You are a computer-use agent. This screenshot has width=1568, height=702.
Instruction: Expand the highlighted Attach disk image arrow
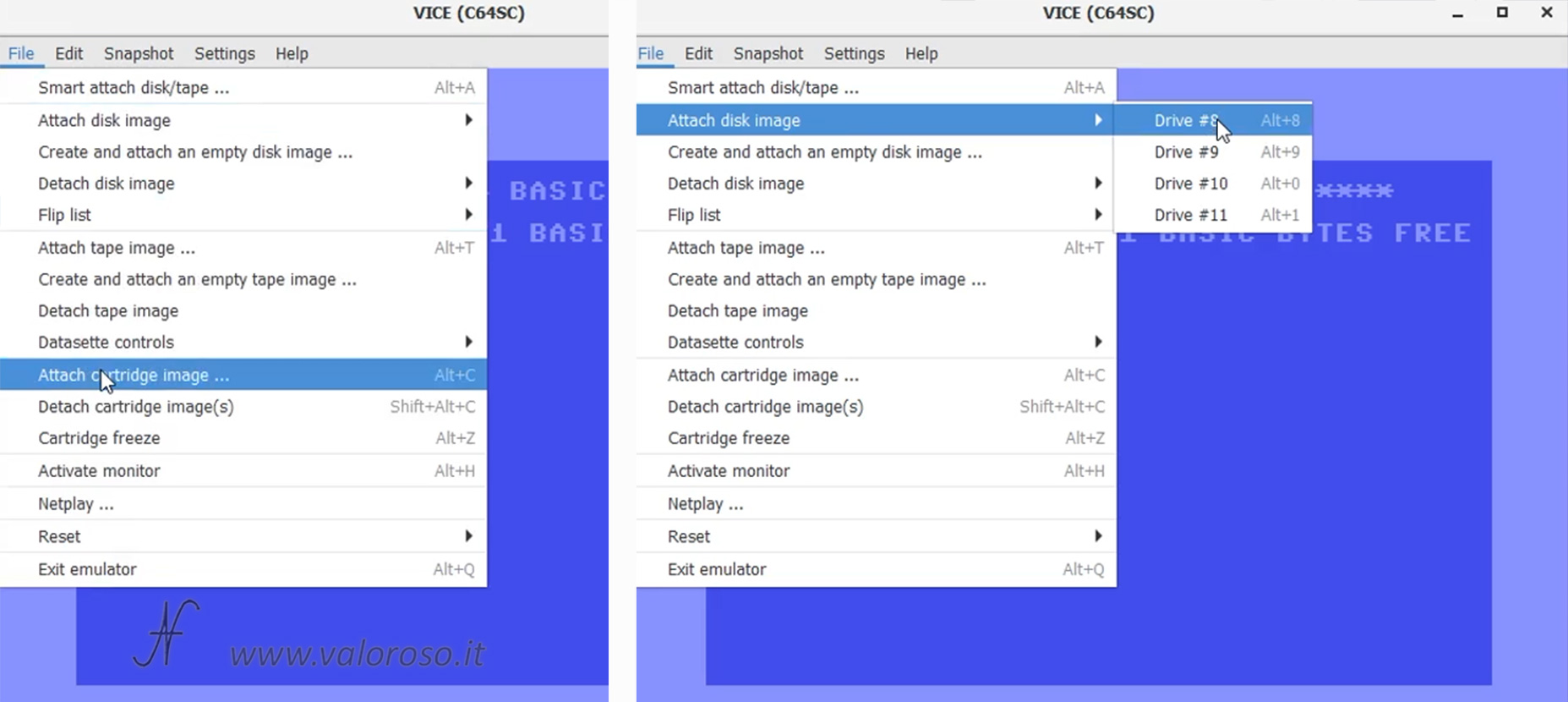(1098, 120)
